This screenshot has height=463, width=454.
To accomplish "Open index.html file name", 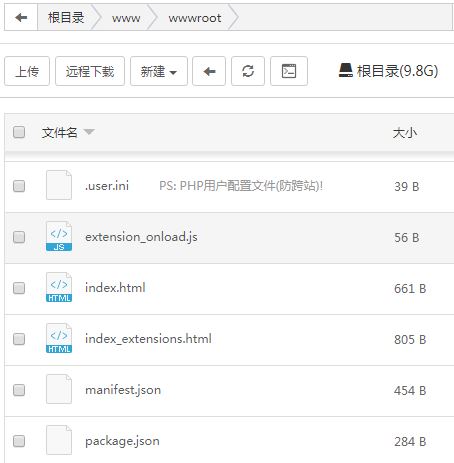I will (x=115, y=288).
